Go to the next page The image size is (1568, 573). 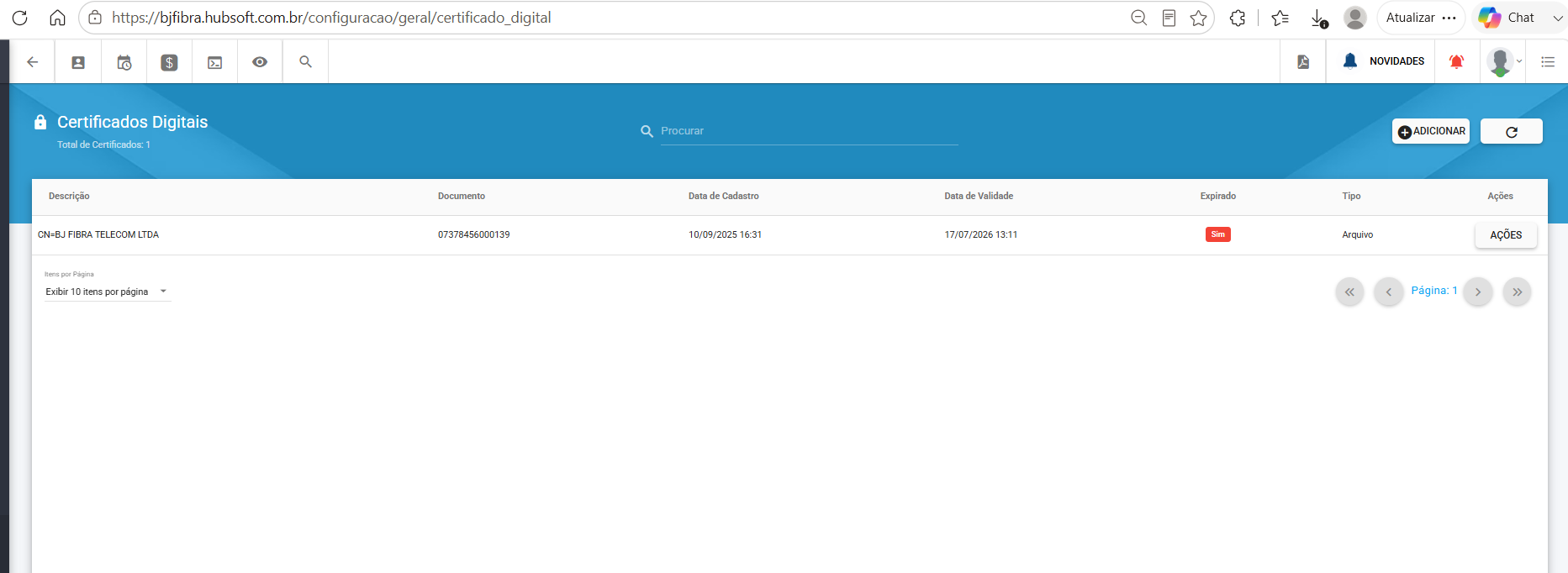[1478, 292]
